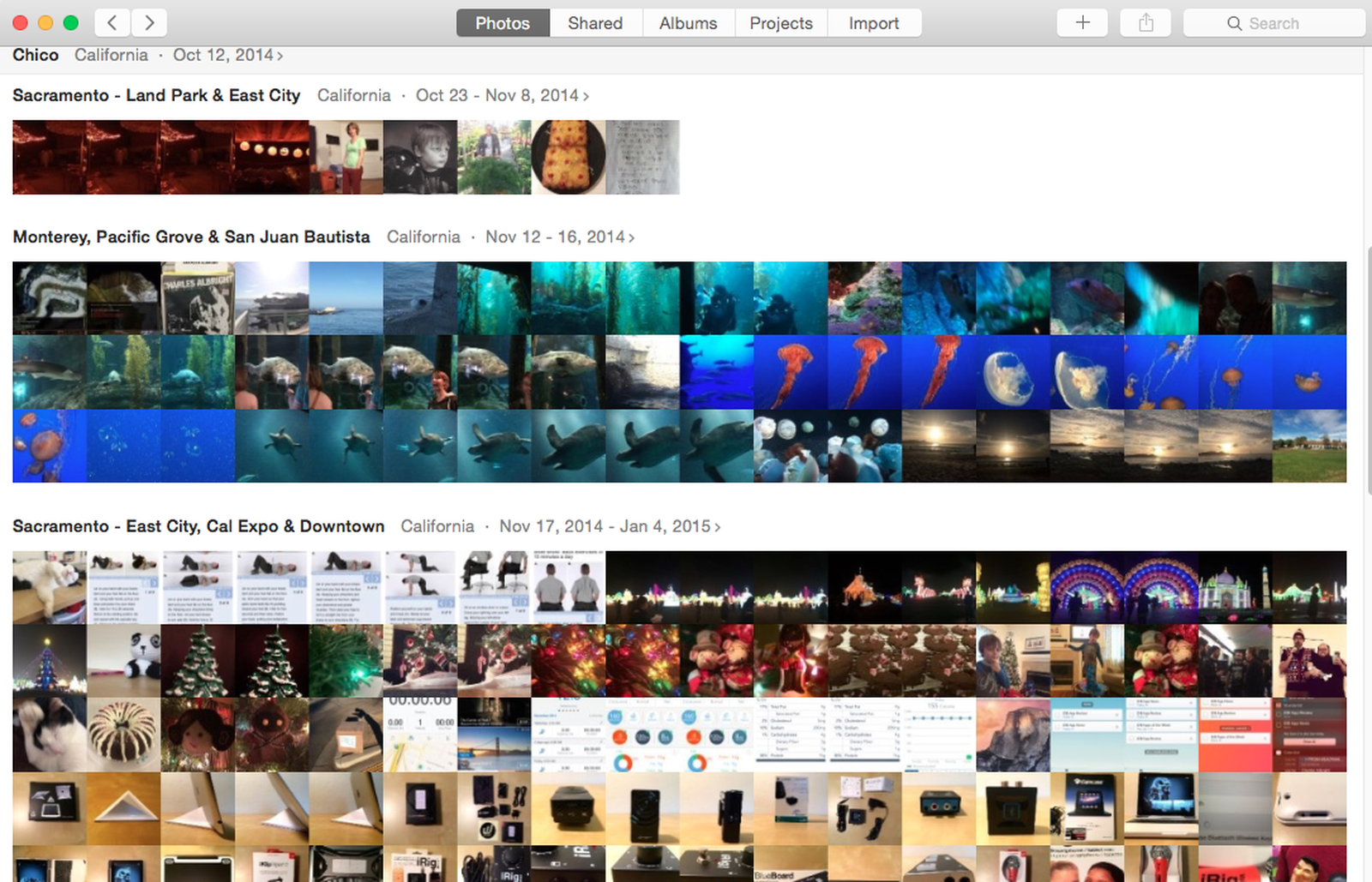Type in the Search field
The image size is (1372, 882).
[1286, 23]
